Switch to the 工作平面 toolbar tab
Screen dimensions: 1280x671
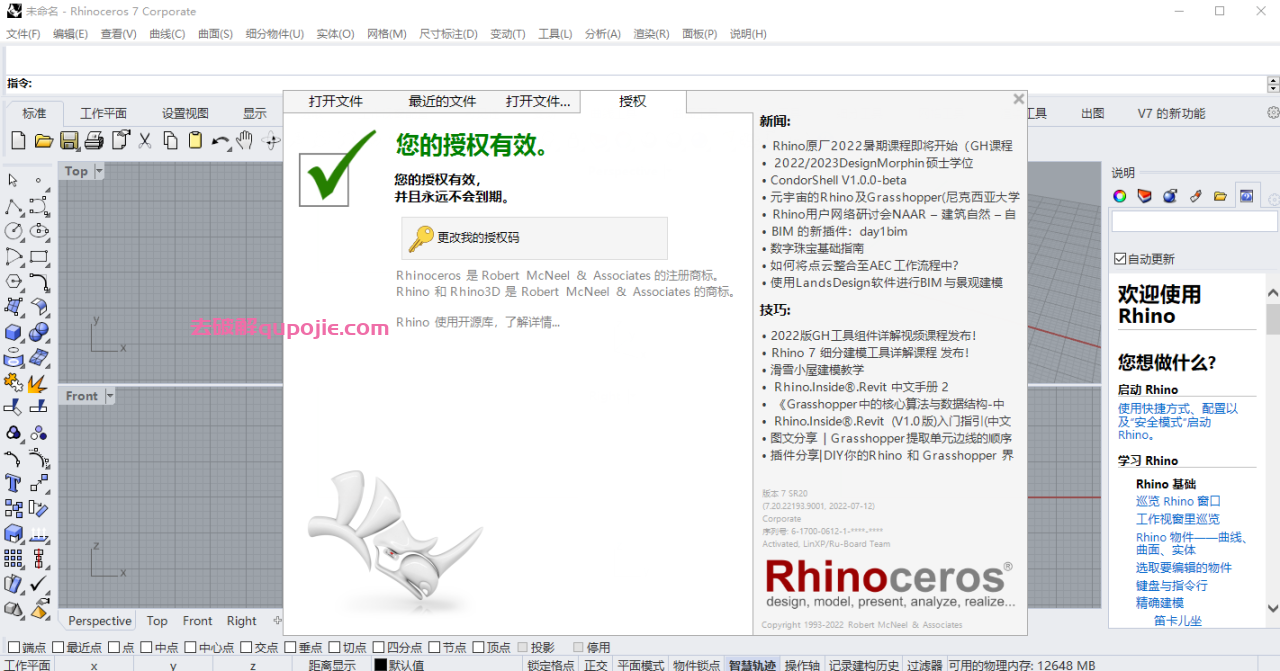[x=104, y=113]
